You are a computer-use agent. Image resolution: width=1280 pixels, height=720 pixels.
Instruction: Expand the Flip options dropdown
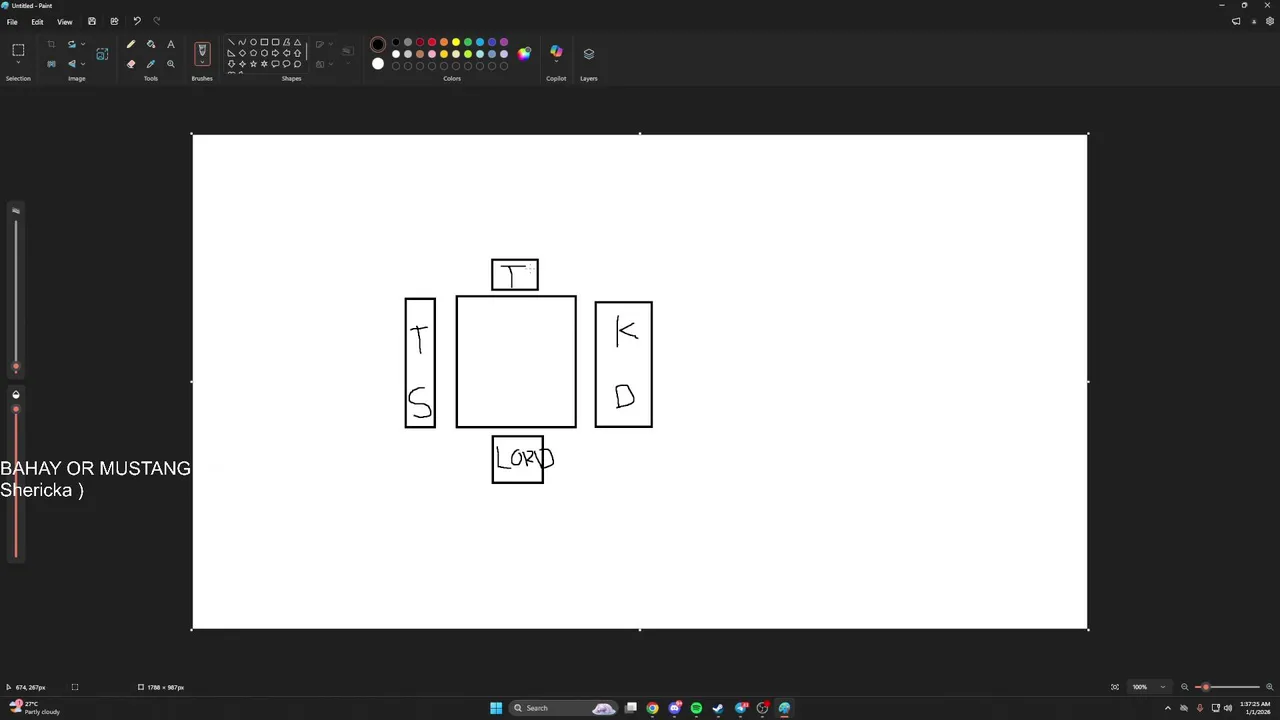[82, 64]
